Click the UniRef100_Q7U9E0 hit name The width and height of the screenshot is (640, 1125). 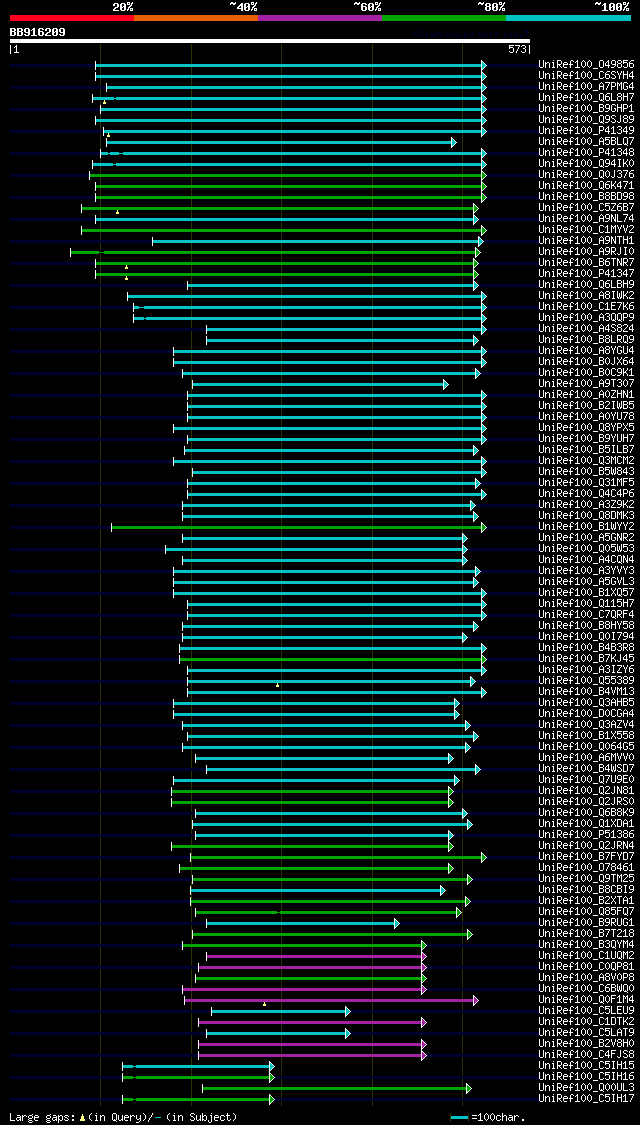586,781
